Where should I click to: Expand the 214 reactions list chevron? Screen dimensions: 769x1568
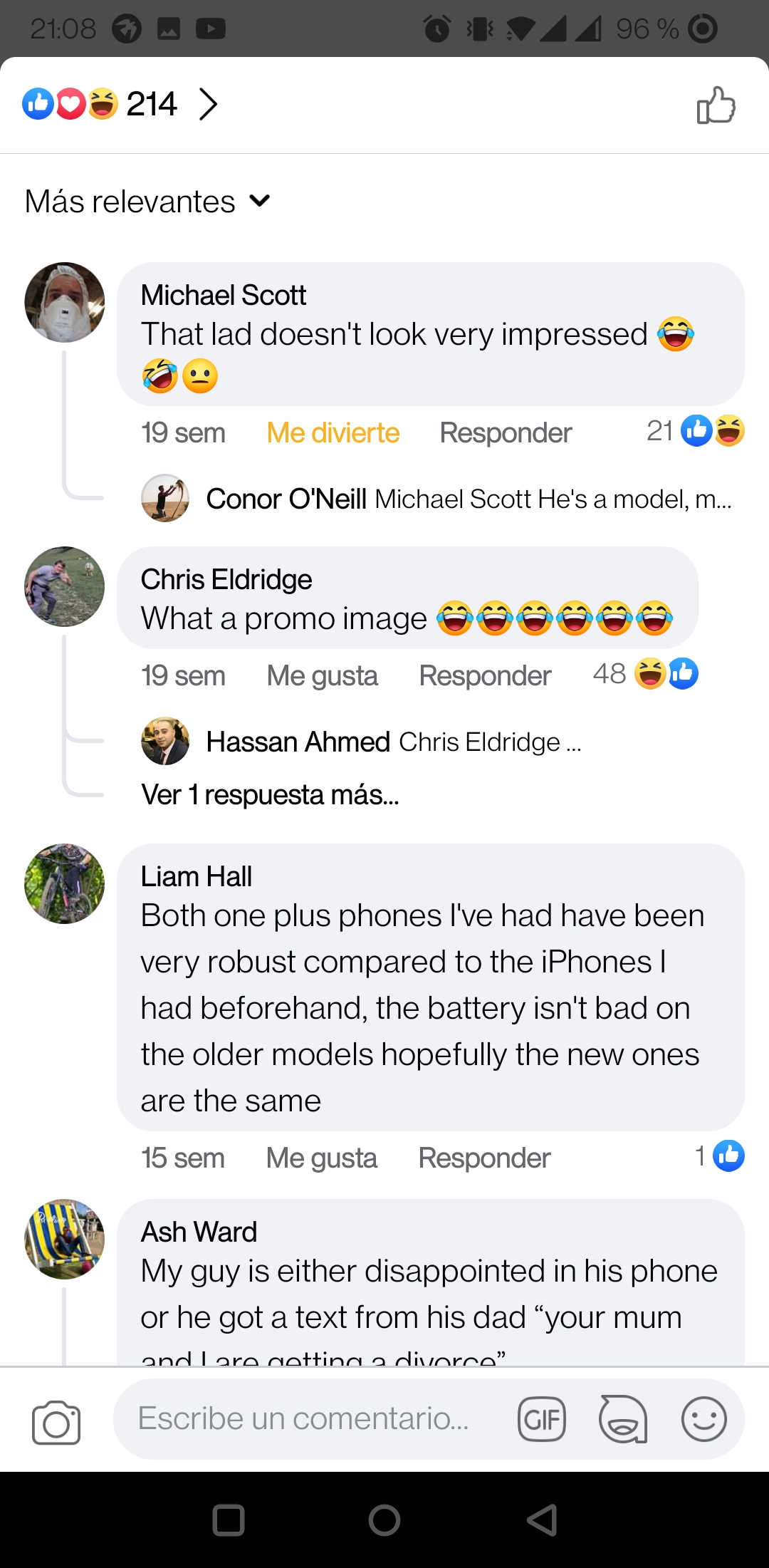(x=207, y=104)
